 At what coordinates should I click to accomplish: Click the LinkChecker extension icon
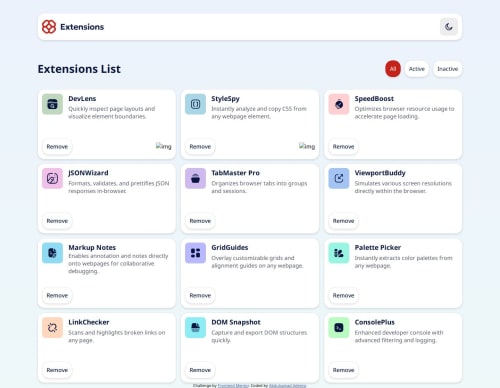52,328
